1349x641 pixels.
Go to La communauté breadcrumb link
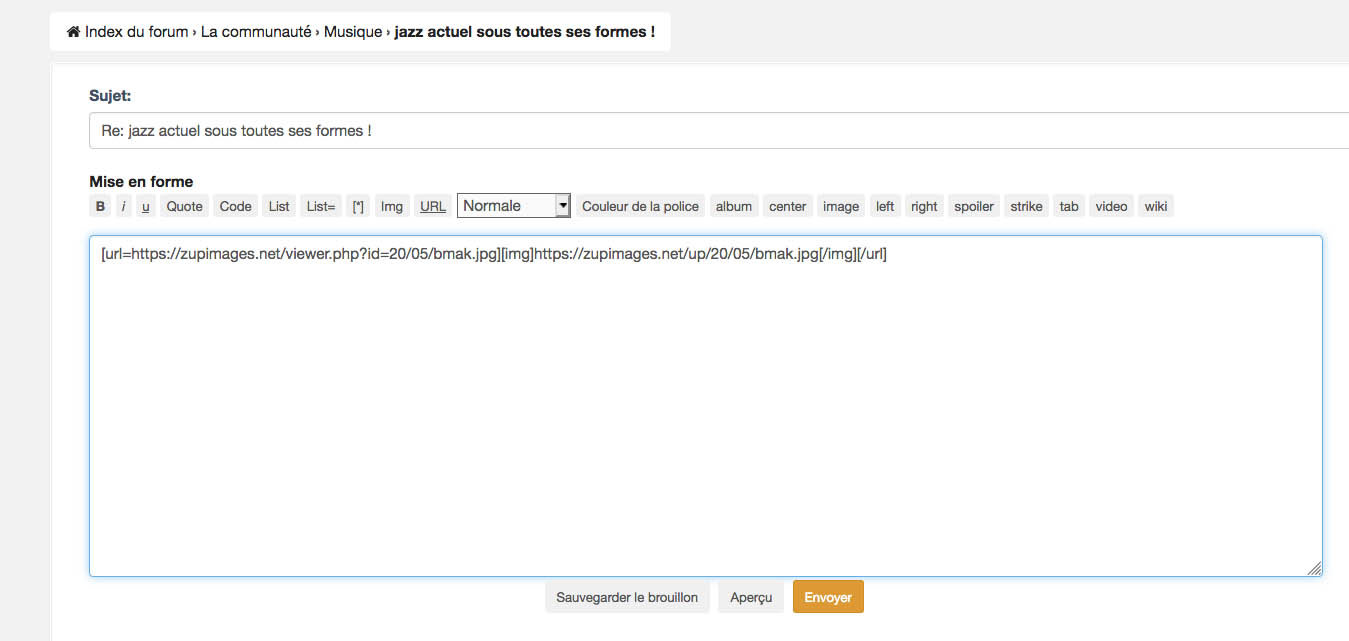click(x=256, y=32)
